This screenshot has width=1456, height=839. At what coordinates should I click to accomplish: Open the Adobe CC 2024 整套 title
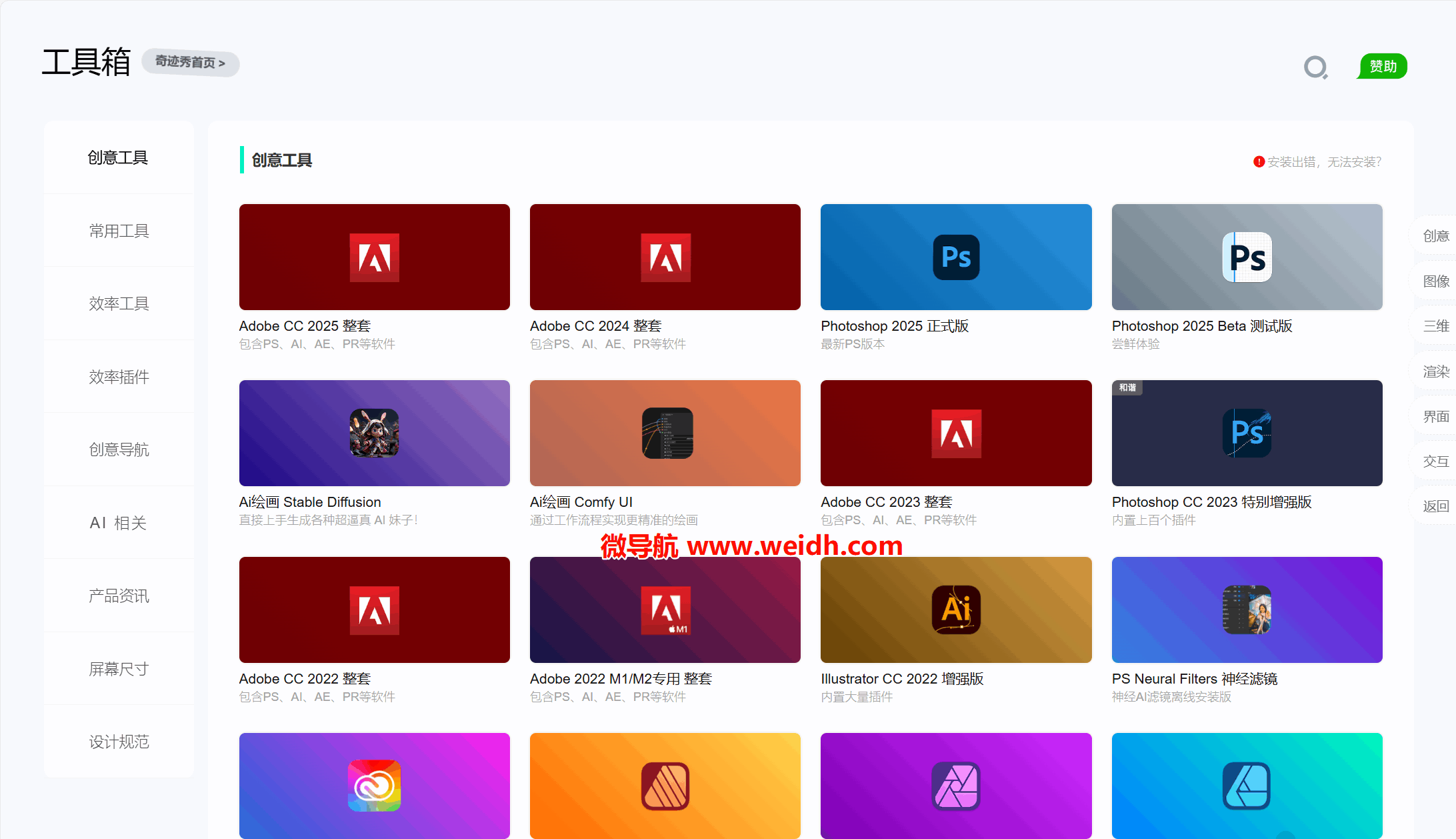point(595,326)
